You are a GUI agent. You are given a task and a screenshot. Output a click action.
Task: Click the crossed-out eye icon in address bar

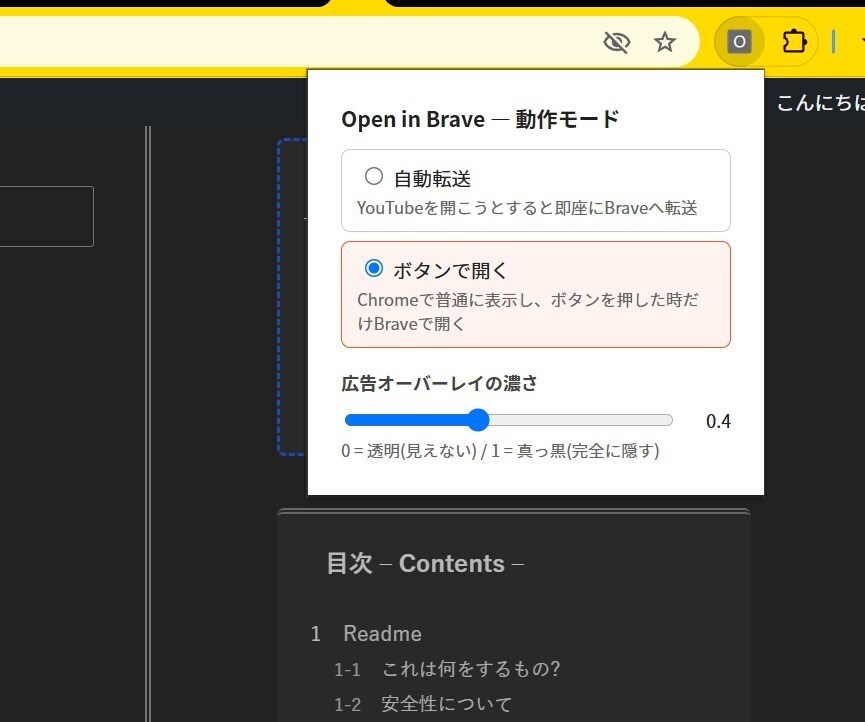coord(617,42)
